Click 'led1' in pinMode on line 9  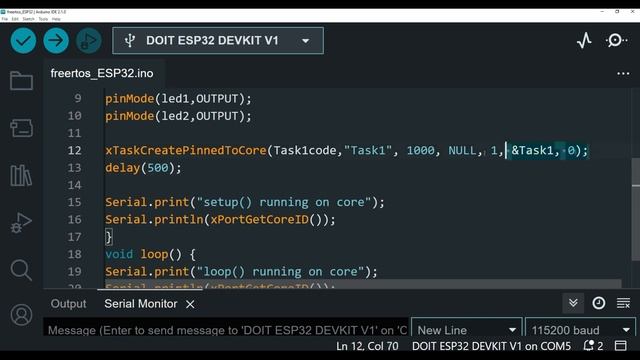[175, 98]
